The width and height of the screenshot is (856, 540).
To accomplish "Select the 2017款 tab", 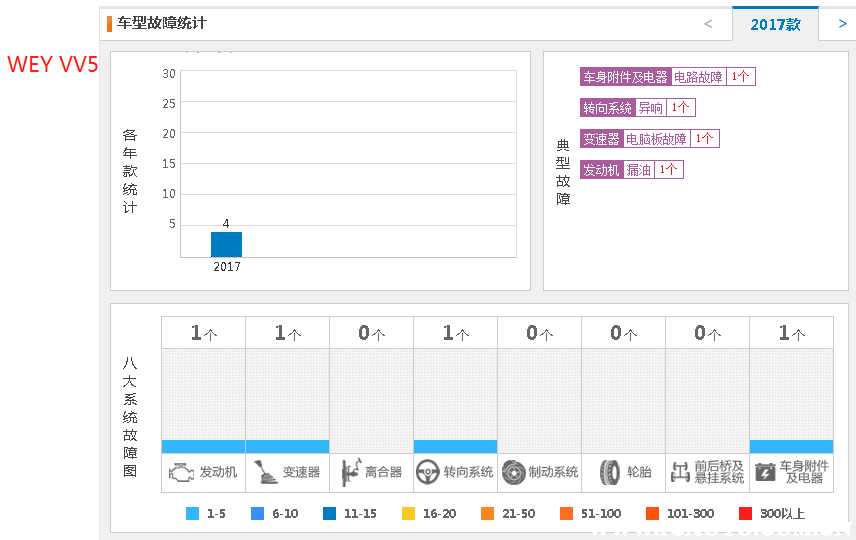I will pyautogui.click(x=775, y=24).
